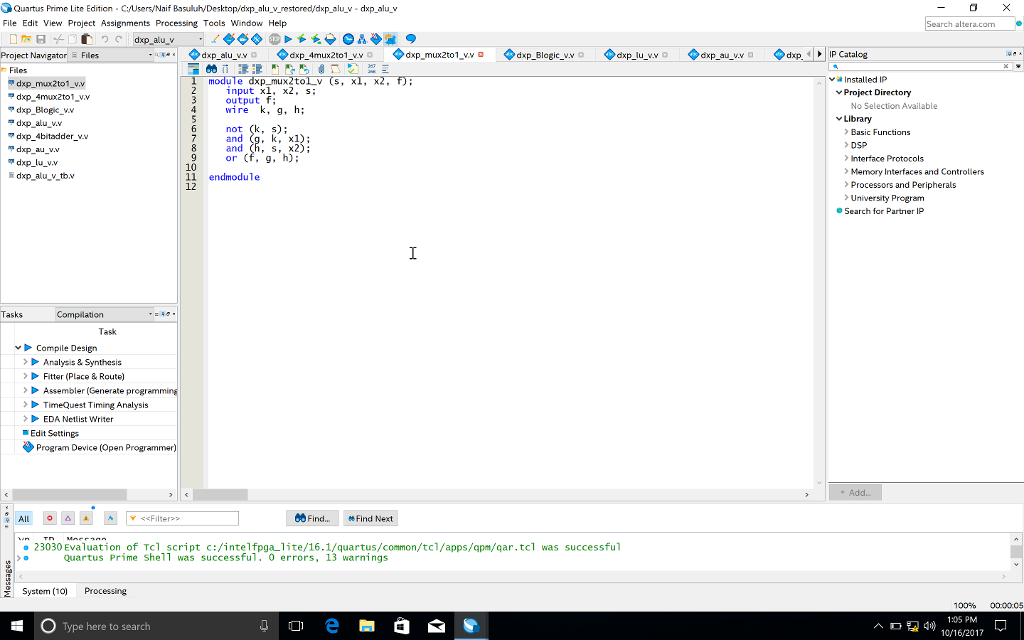This screenshot has height=640, width=1024.
Task: Click the Stop Processing icon in toolbar
Action: (x=273, y=39)
